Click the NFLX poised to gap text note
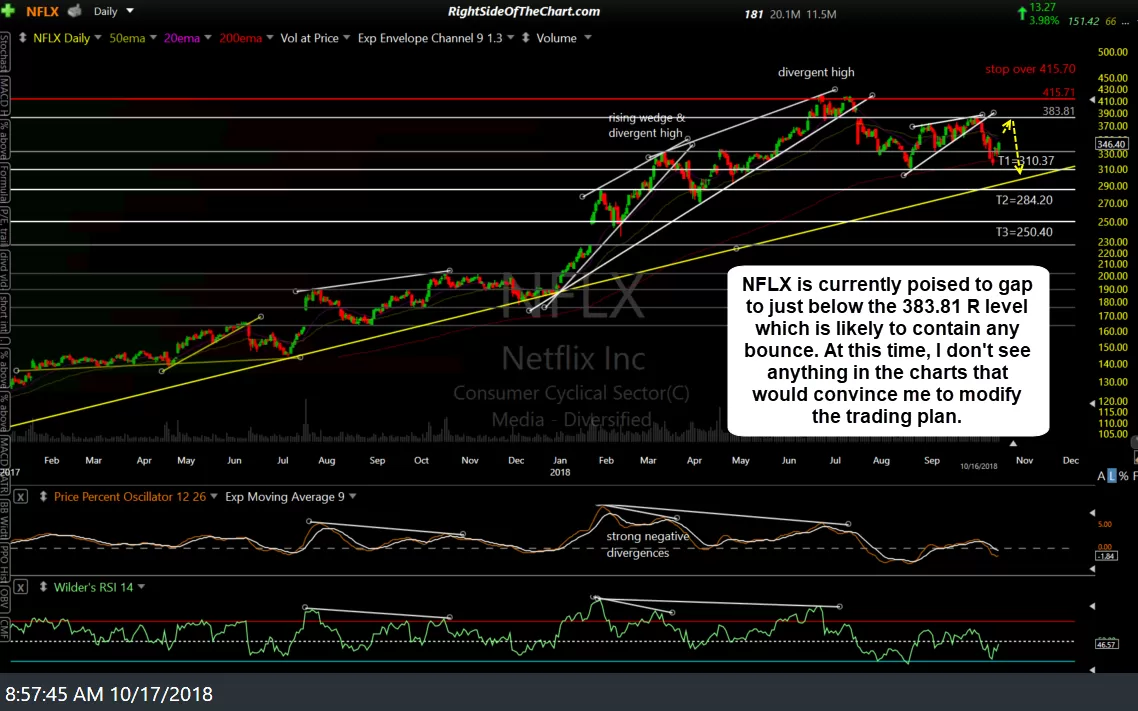Image resolution: width=1138 pixels, height=711 pixels. (x=887, y=350)
